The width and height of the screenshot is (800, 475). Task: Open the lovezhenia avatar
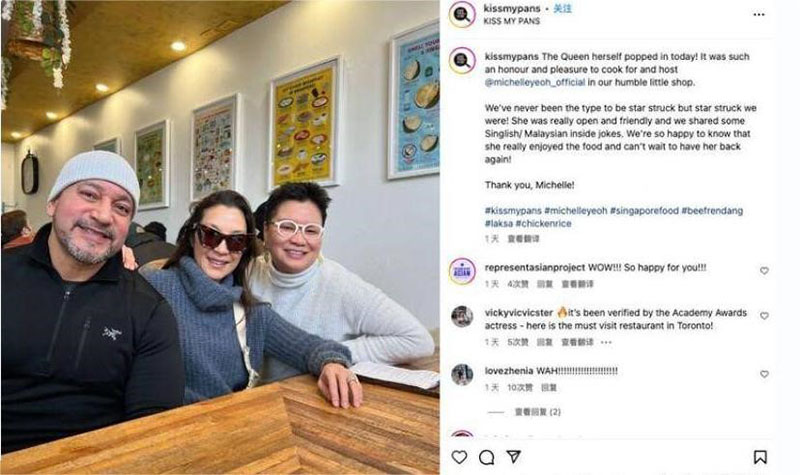pyautogui.click(x=462, y=374)
